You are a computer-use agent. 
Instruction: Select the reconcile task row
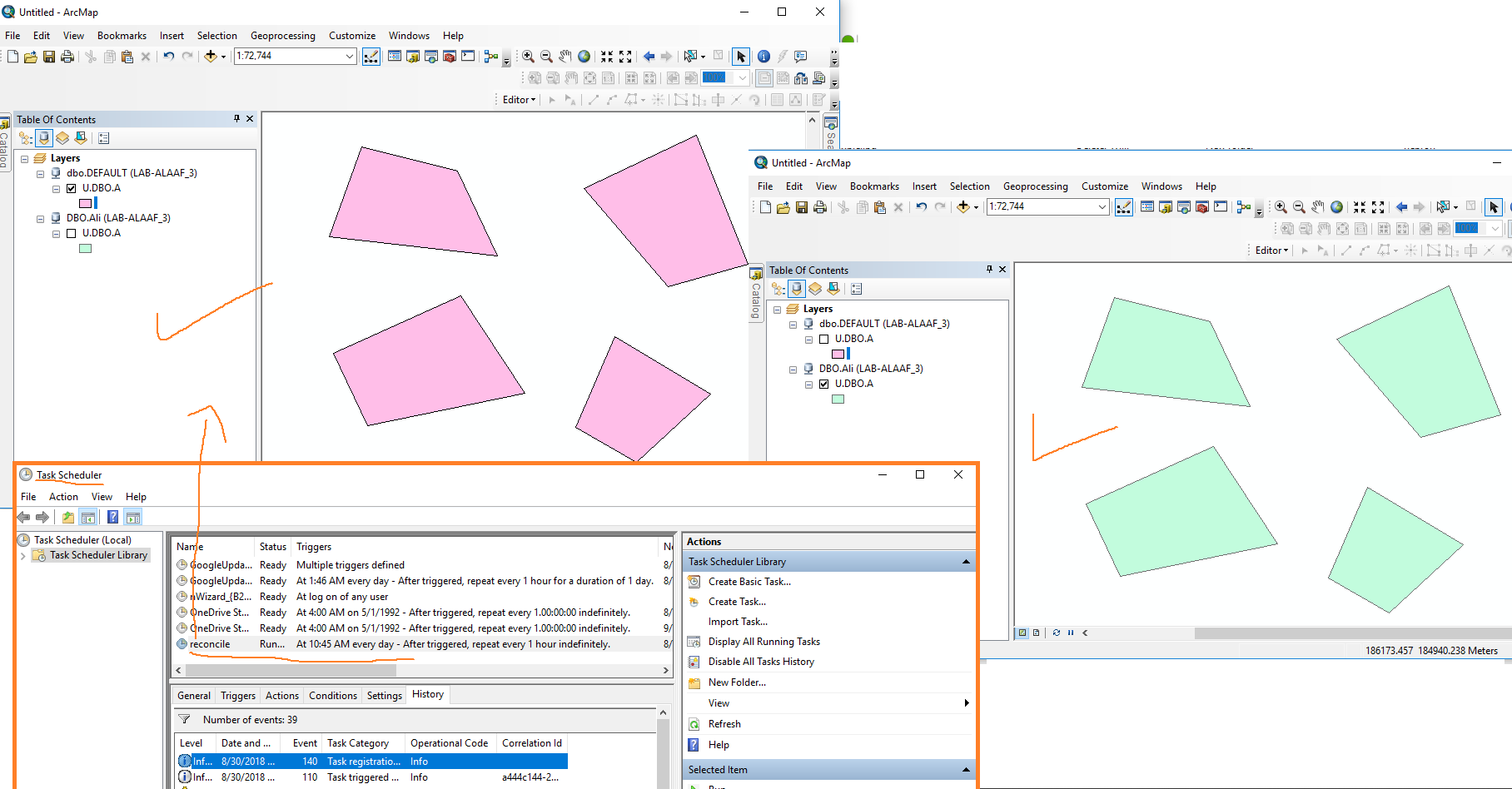click(x=423, y=644)
